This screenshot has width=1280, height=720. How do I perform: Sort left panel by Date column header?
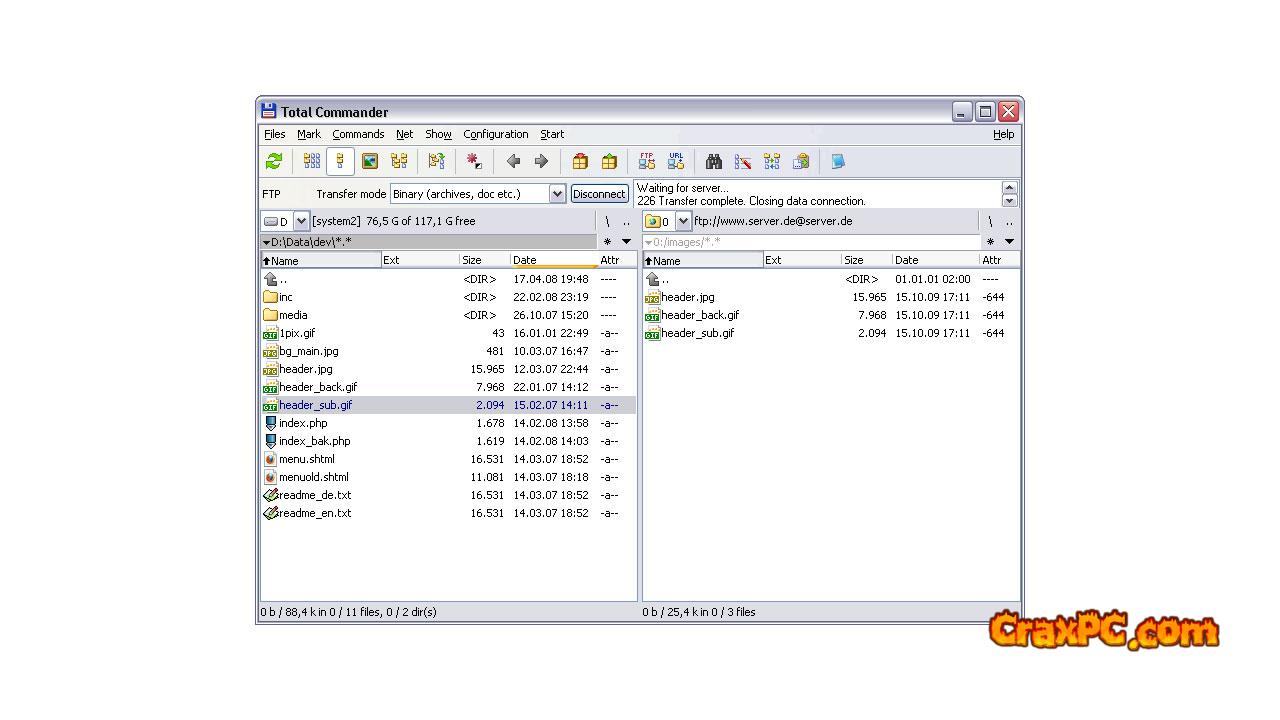tap(552, 260)
